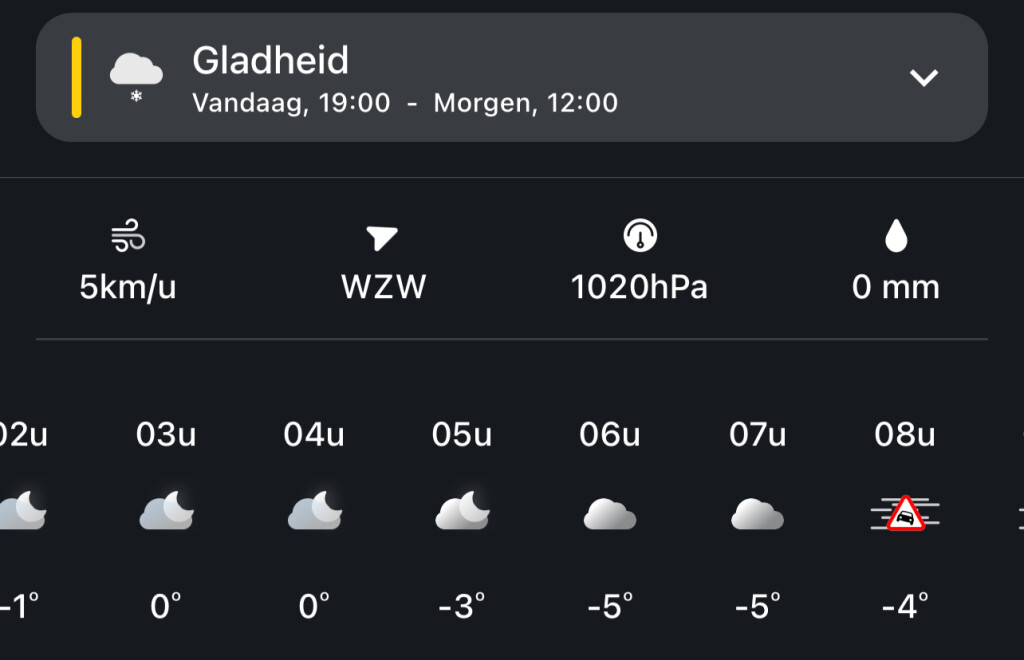Click the warning time range Vandaag 19:00
The width and height of the screenshot is (1024, 660).
click(x=291, y=103)
